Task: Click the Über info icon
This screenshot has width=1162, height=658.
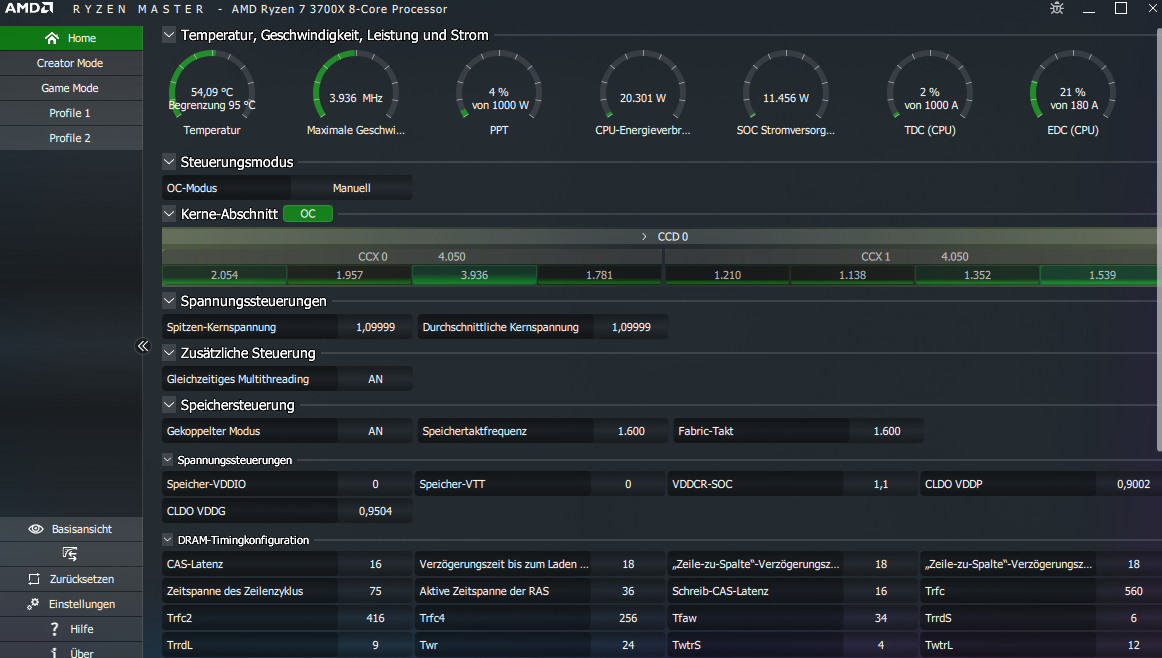Action: click(x=54, y=653)
